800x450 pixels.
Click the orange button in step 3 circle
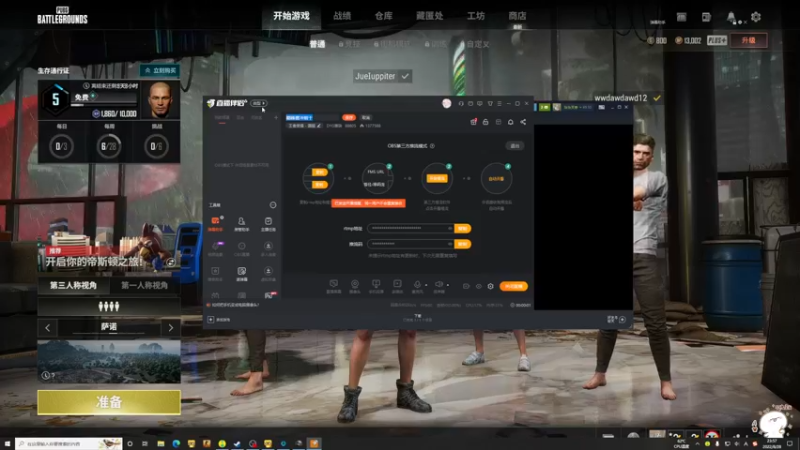click(437, 178)
